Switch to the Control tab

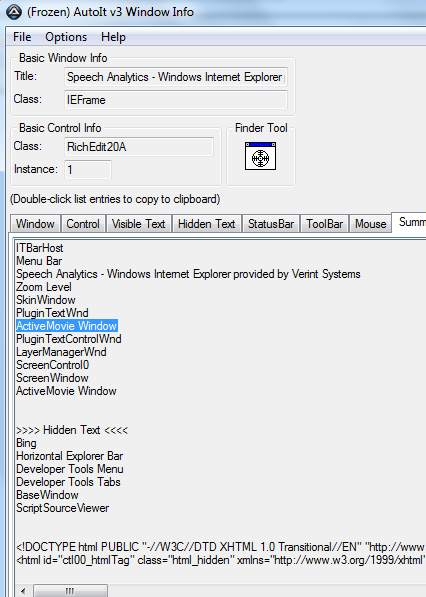[83, 223]
